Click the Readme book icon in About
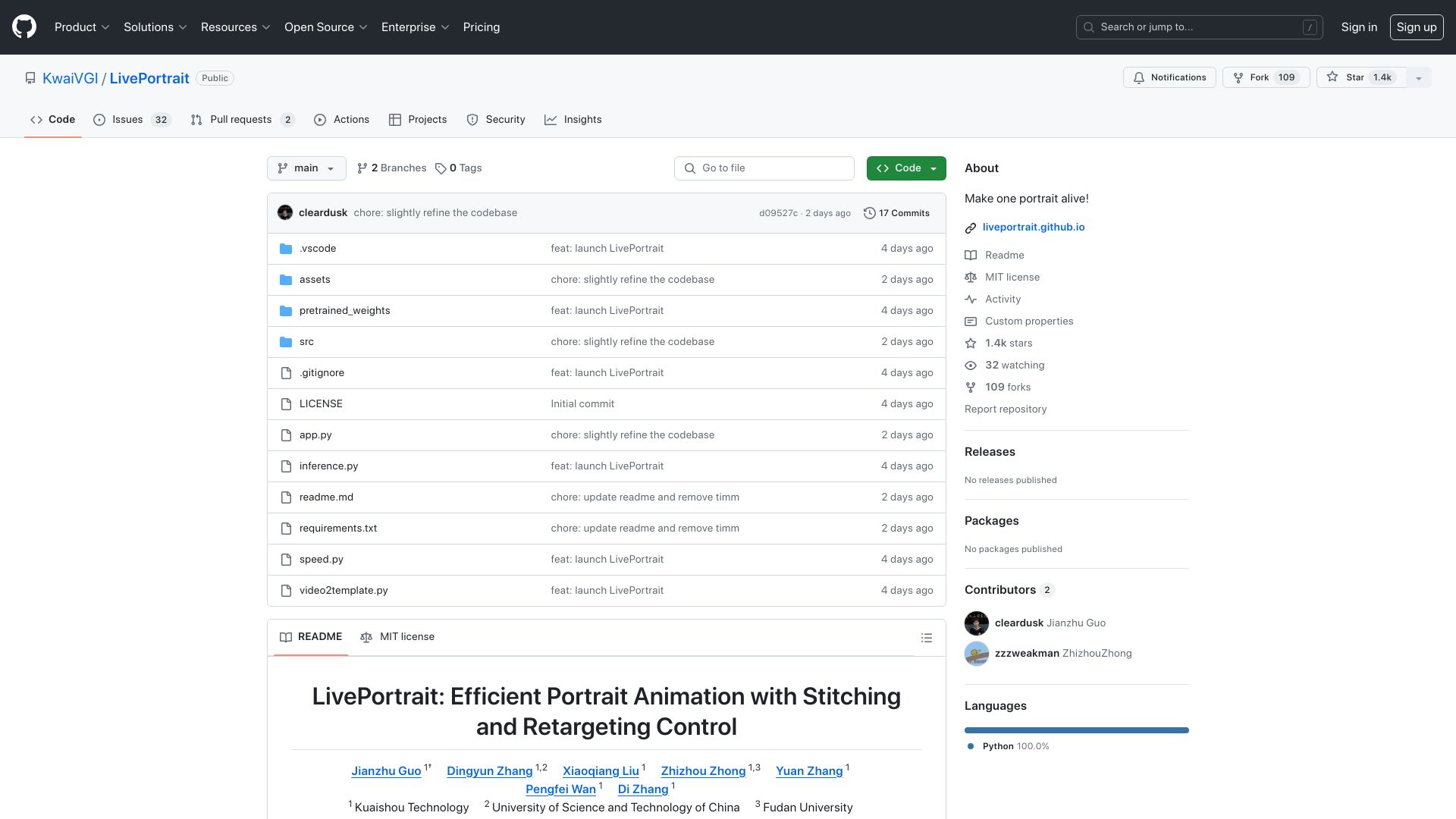The image size is (1456, 819). [x=971, y=256]
